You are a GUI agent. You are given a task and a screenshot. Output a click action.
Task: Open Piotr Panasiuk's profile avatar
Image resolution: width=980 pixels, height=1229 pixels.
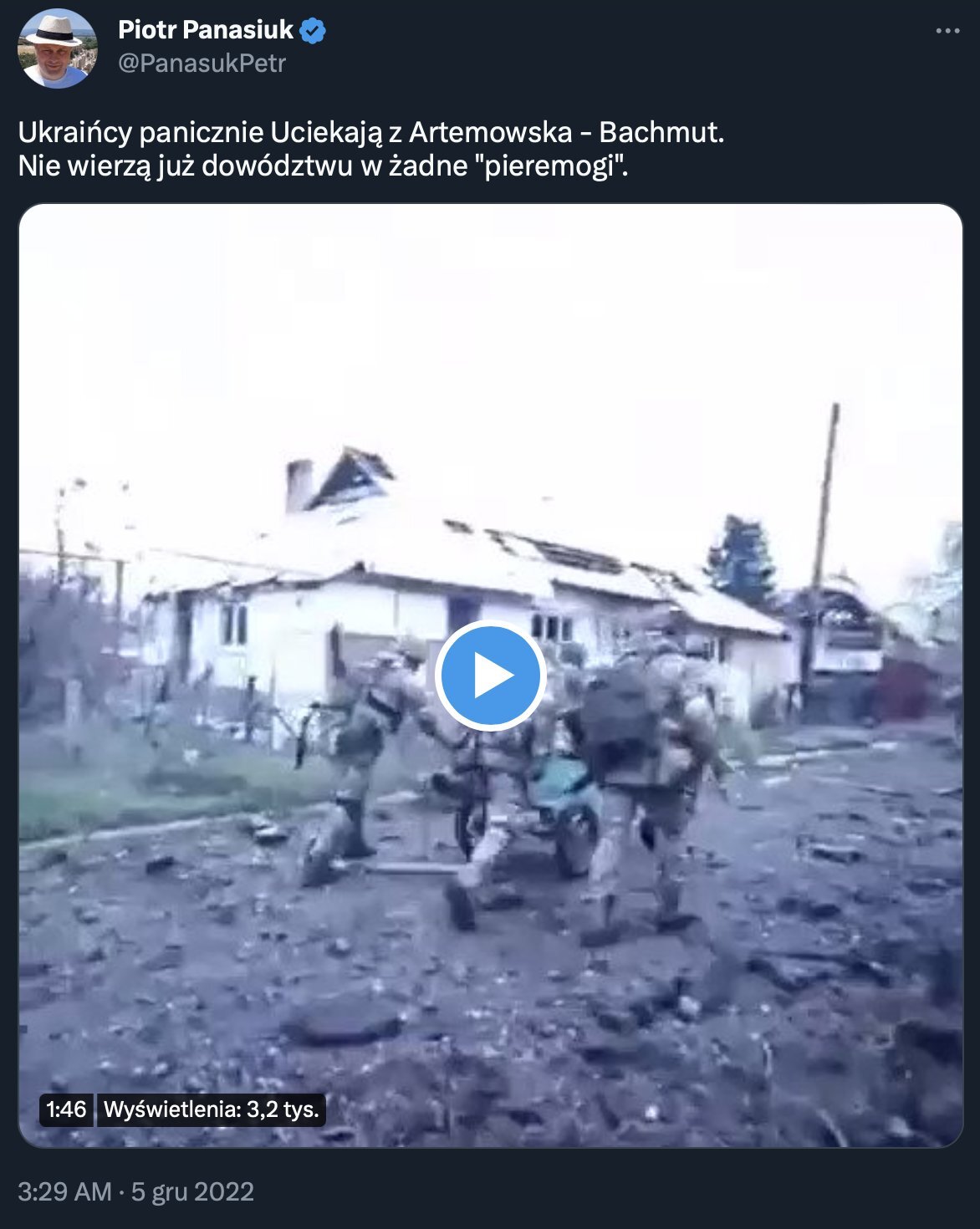point(57,48)
